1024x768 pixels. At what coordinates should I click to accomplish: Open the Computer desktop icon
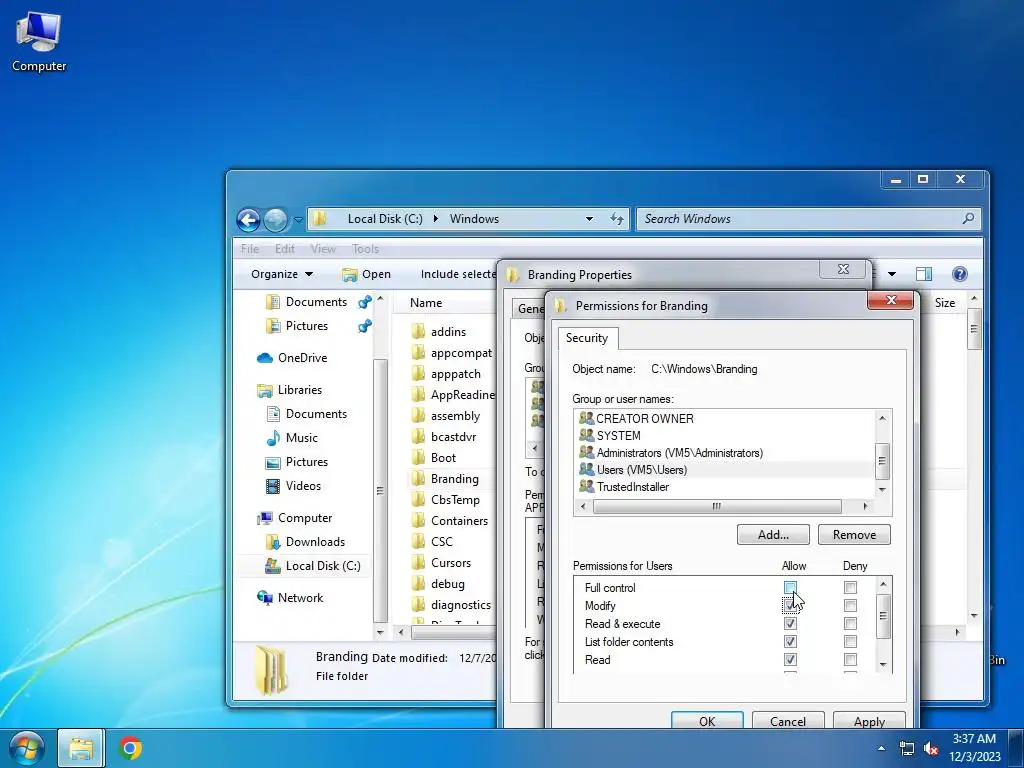pos(39,40)
